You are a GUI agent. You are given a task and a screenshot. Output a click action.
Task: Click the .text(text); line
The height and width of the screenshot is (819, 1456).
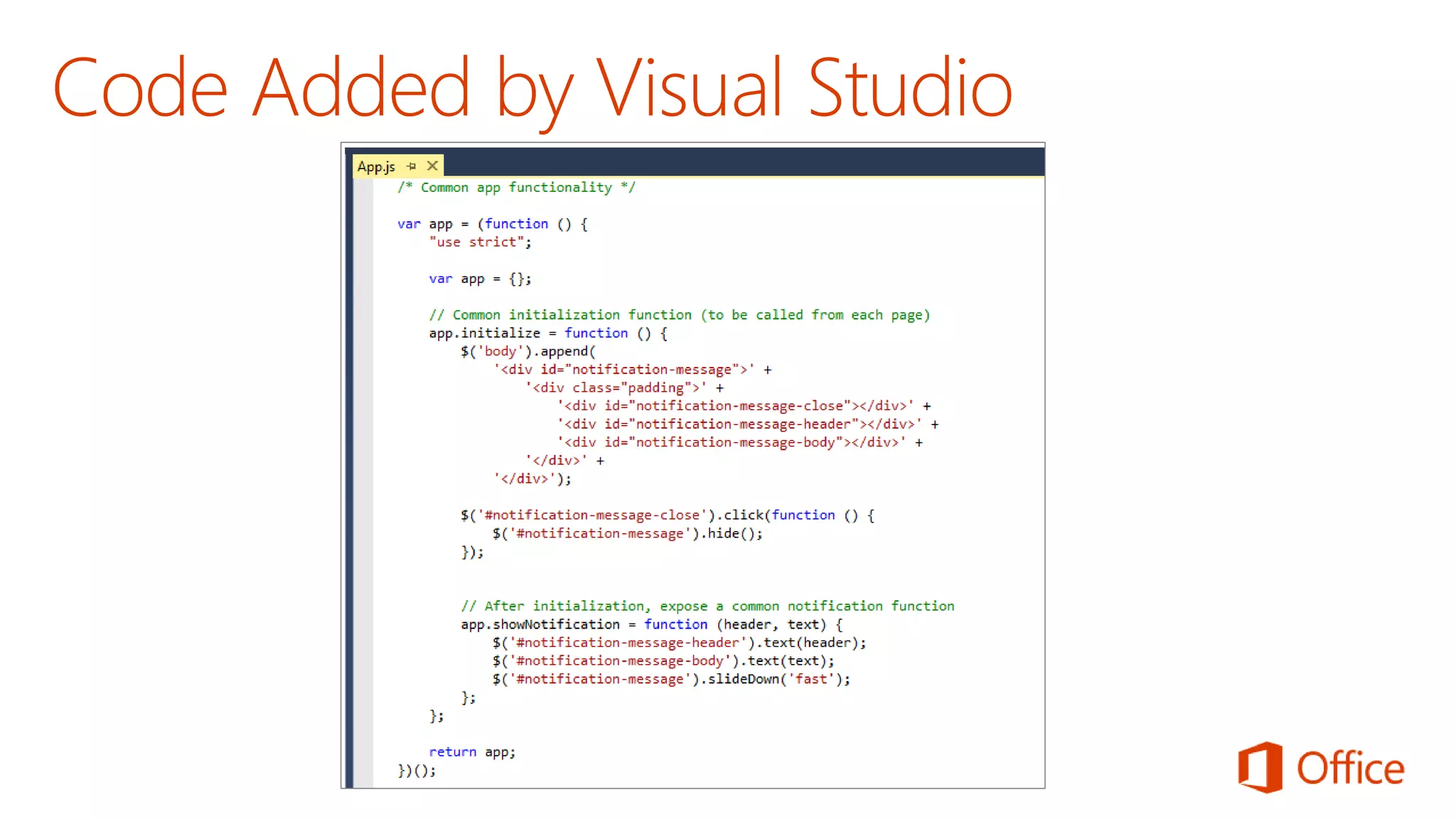coord(663,661)
